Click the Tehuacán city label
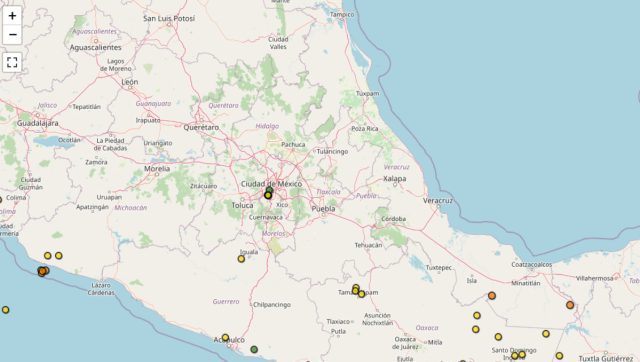 (x=368, y=245)
